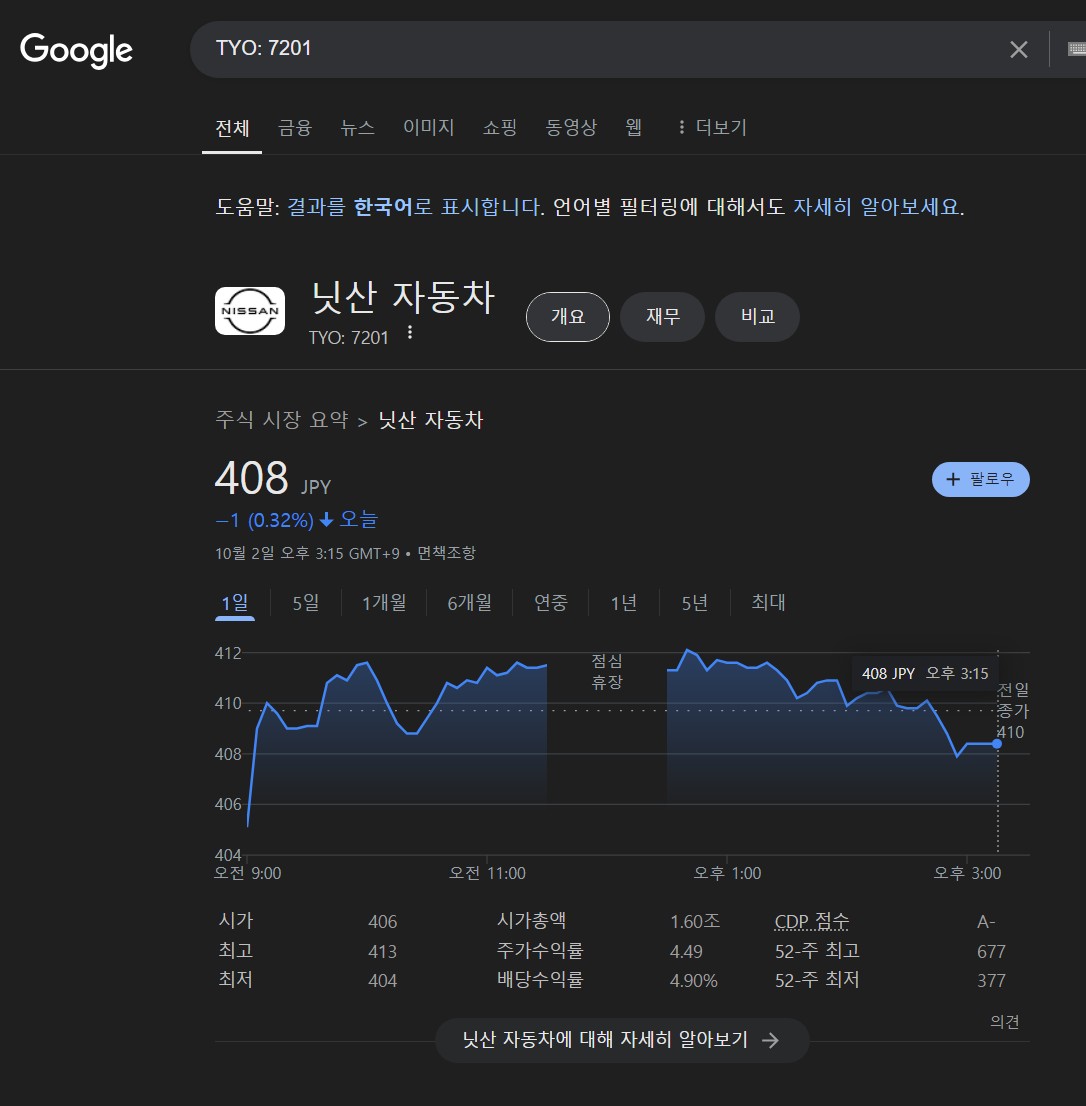Viewport: 1086px width, 1106px height.
Task: Click the CDP 점수 label
Action: pyautogui.click(x=812, y=921)
